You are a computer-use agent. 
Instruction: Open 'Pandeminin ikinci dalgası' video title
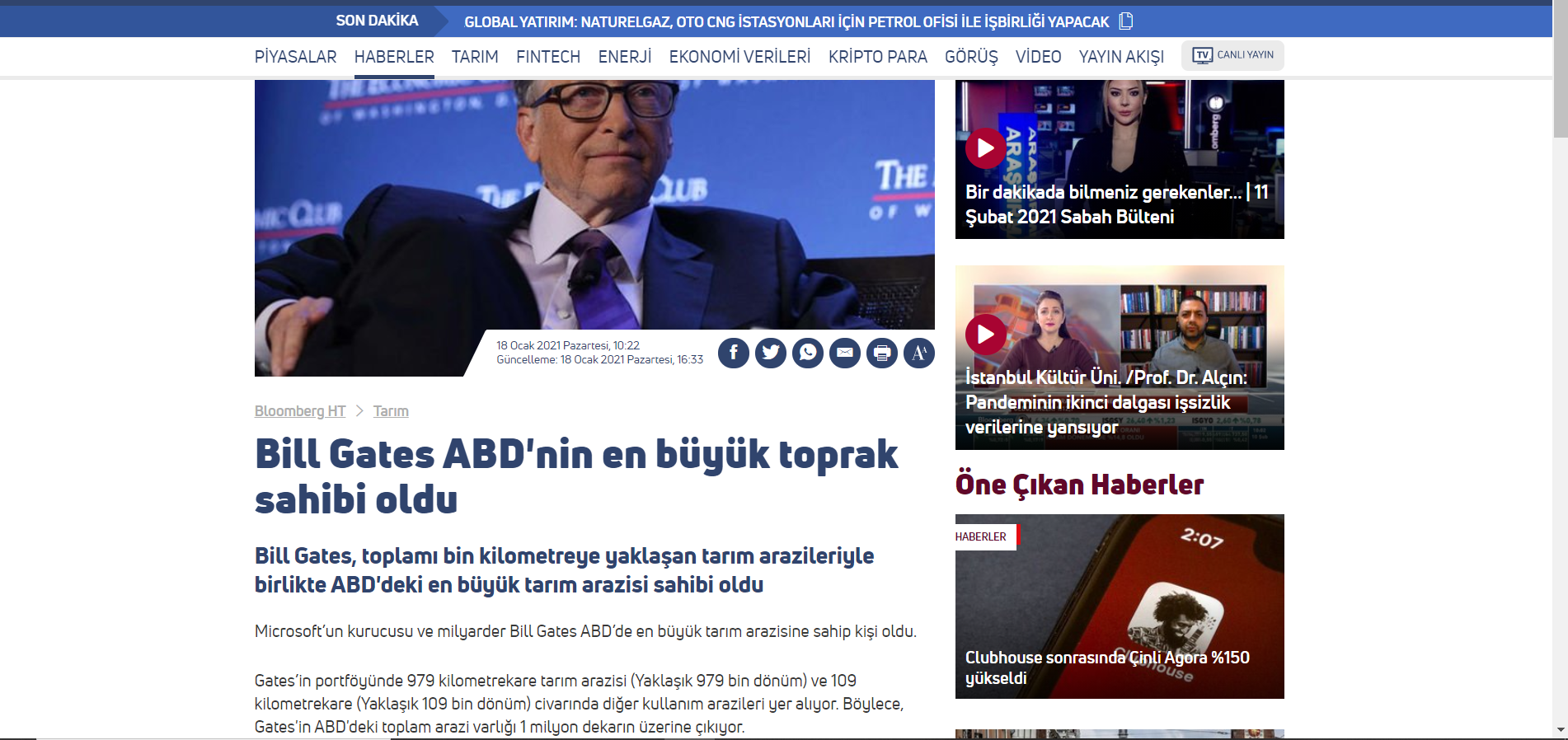(x=1106, y=402)
